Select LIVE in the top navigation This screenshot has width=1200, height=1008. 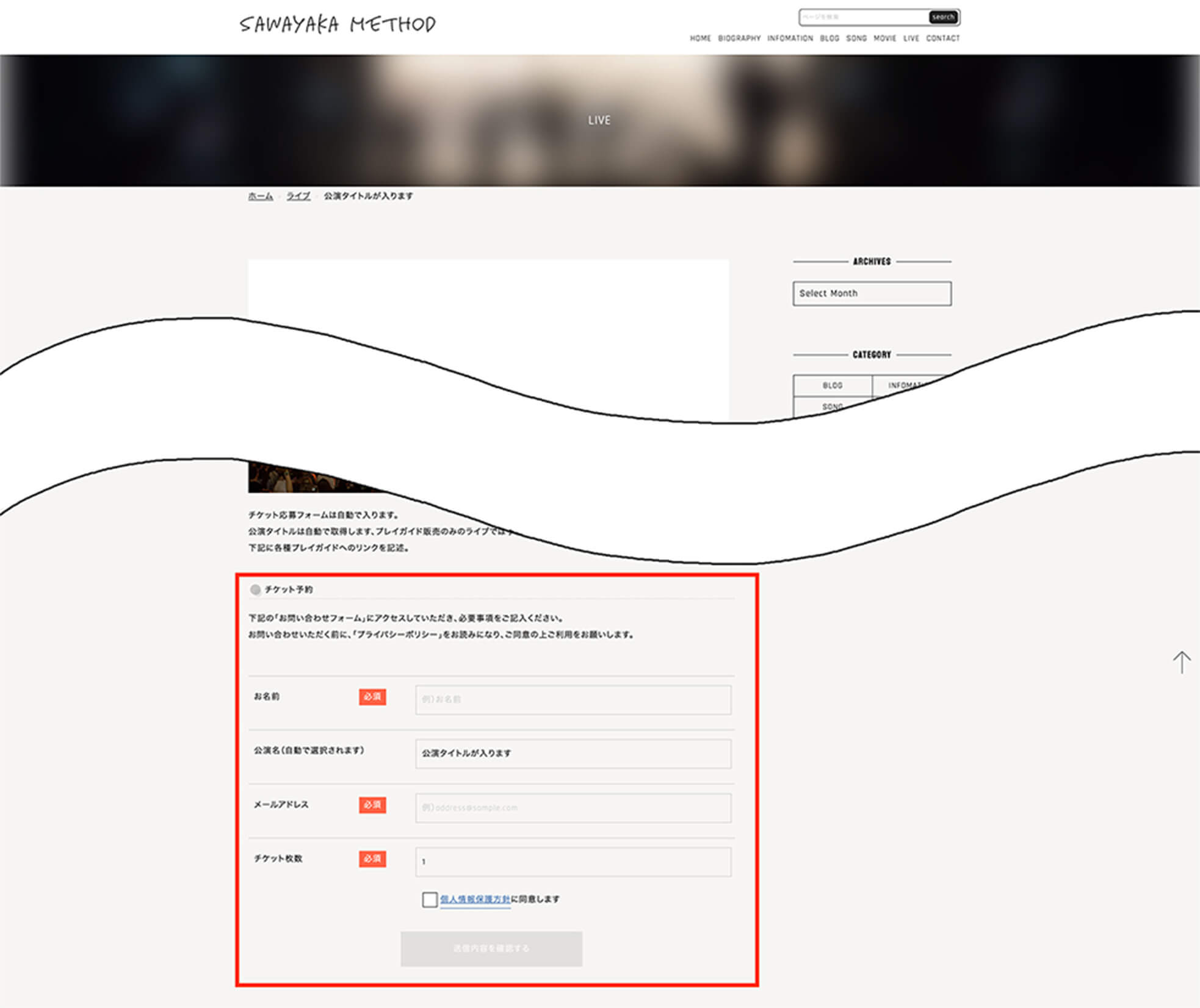pyautogui.click(x=911, y=38)
